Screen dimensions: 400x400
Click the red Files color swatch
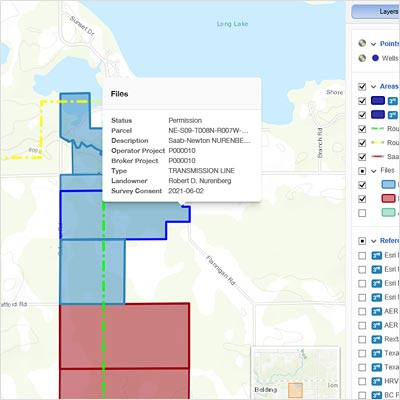point(388,199)
